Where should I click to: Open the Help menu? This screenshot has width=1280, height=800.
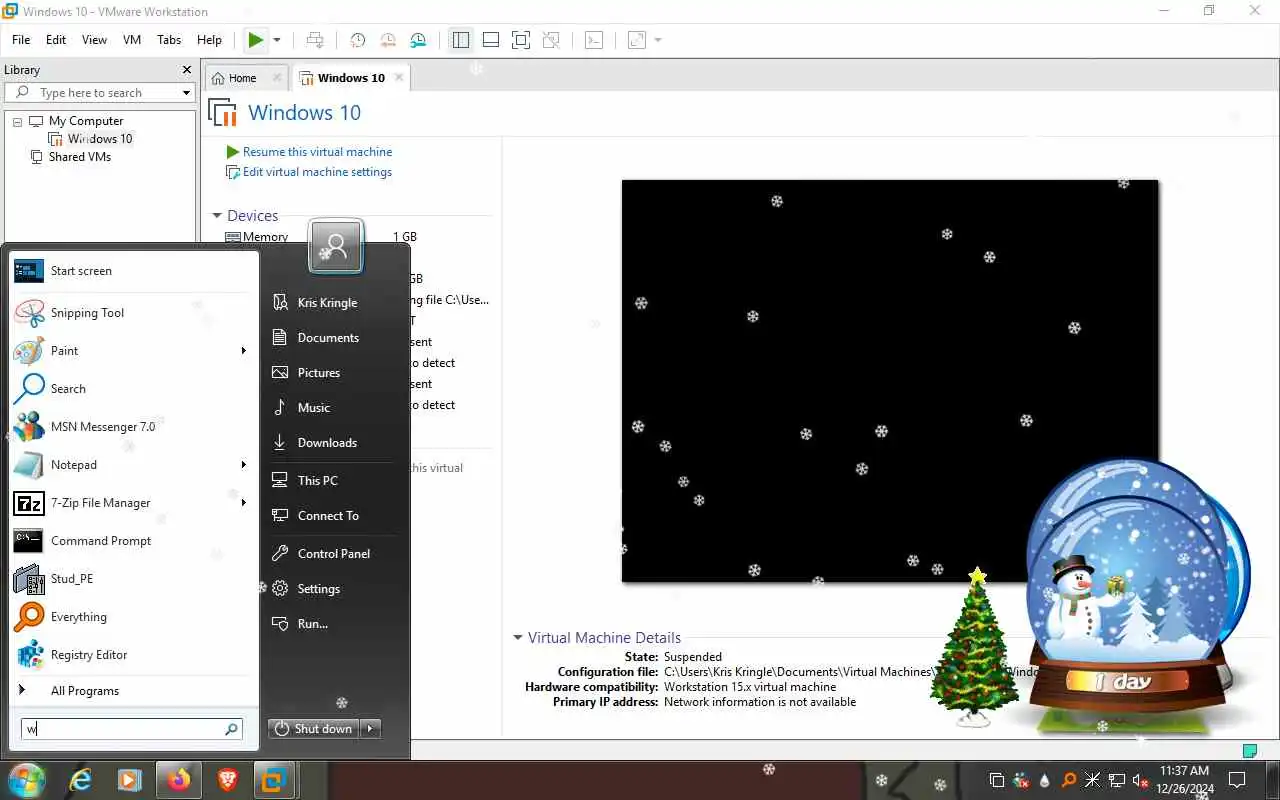click(209, 40)
